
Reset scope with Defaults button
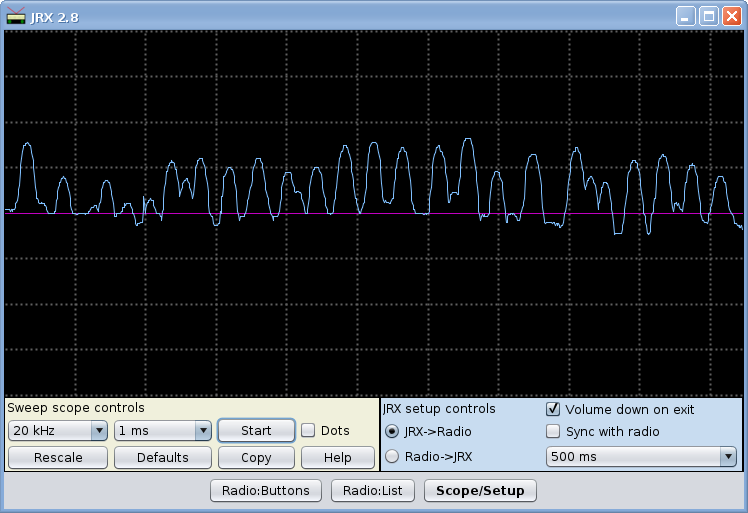tap(162, 457)
